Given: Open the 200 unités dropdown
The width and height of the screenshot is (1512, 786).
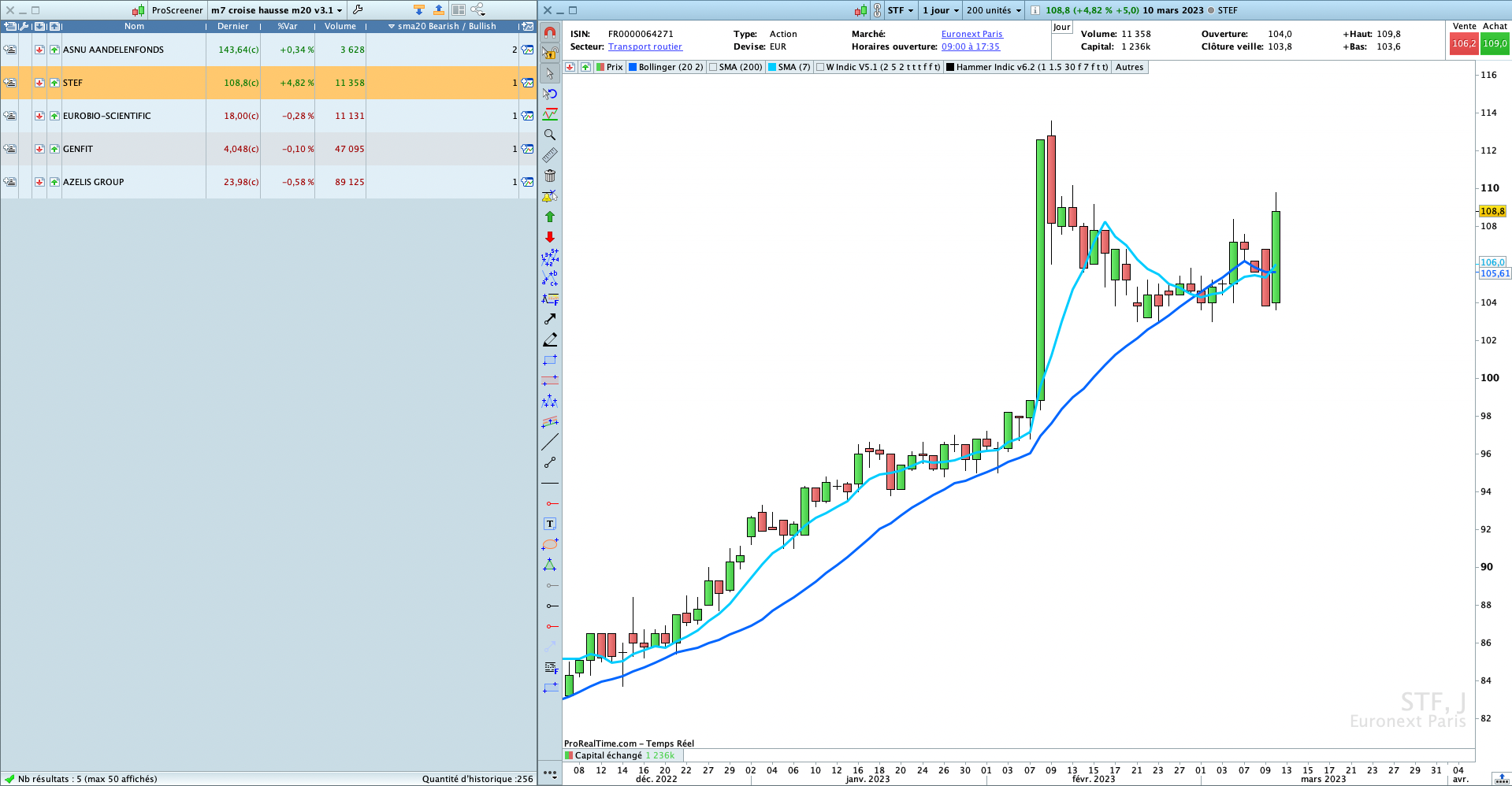Looking at the screenshot, I should [994, 10].
